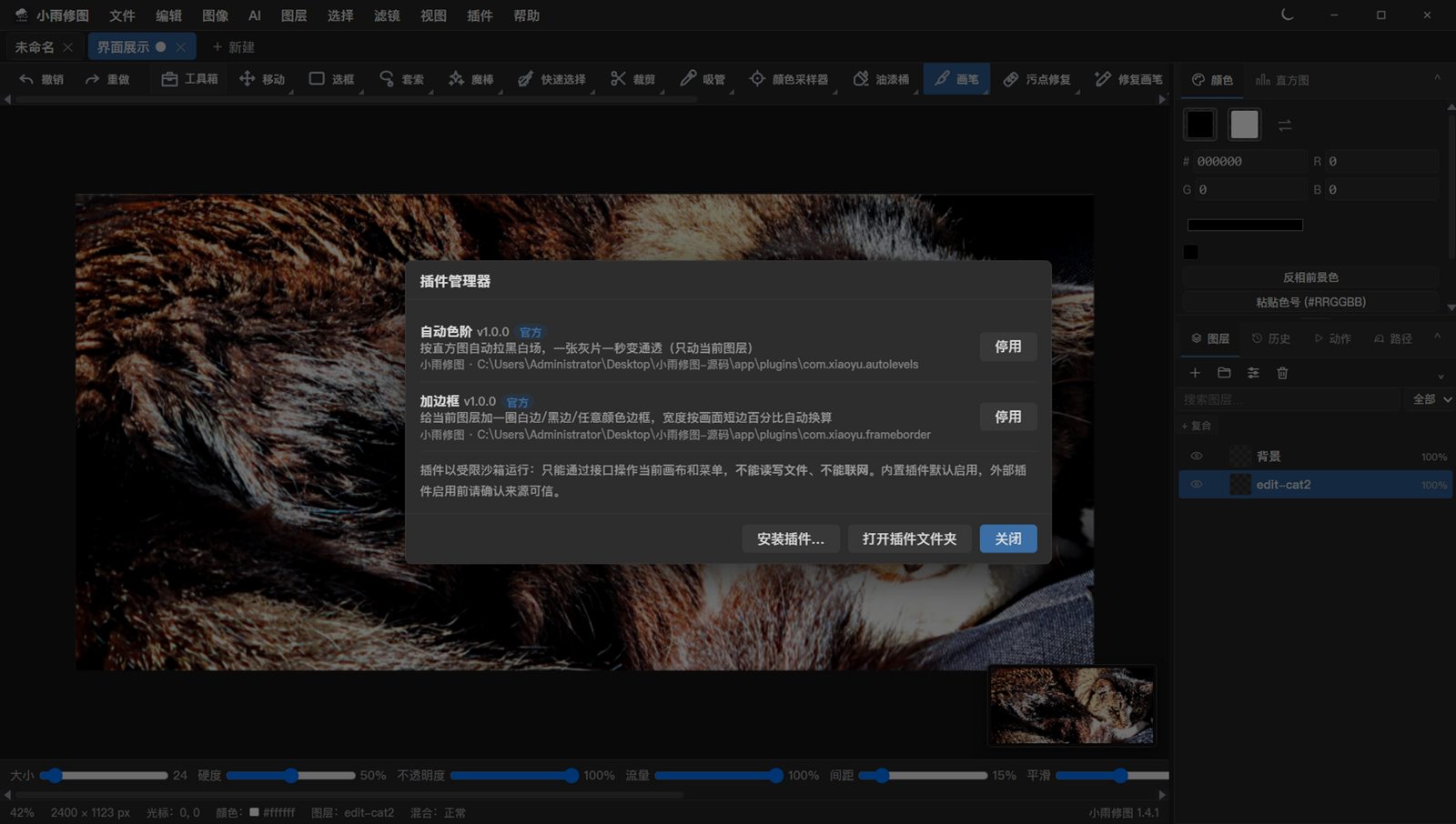Select the 选框 marquee tool
Screen dimensions: 1456x824
(x=331, y=79)
